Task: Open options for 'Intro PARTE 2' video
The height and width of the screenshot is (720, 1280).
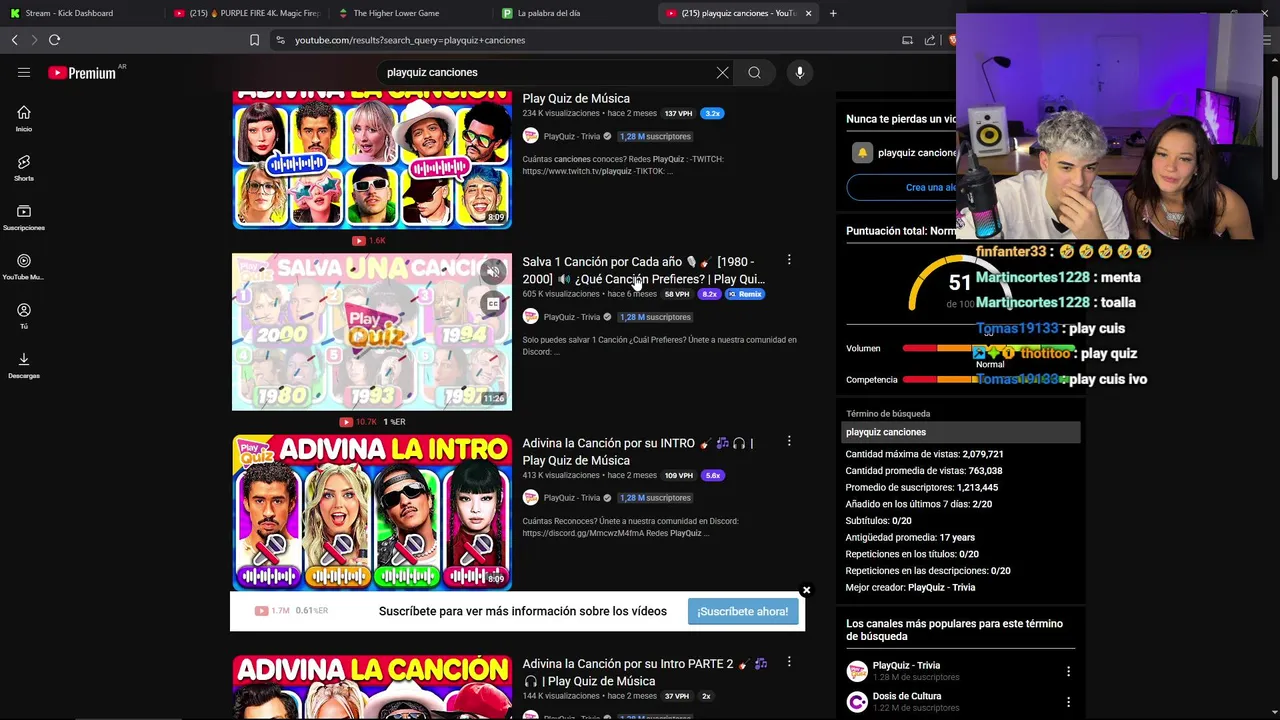Action: click(x=789, y=662)
